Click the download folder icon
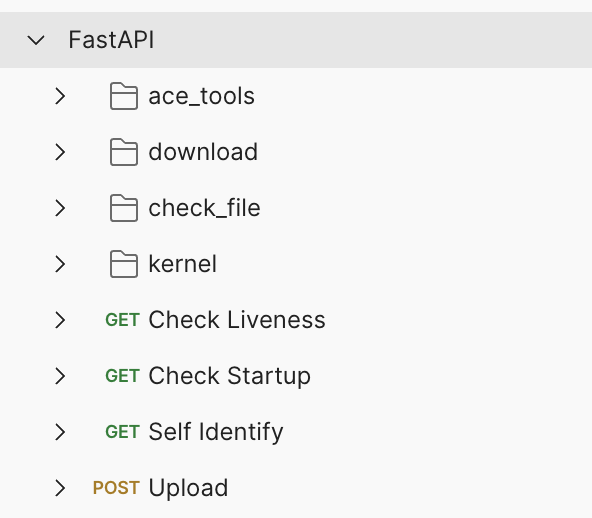Image resolution: width=592 pixels, height=518 pixels. click(x=124, y=152)
